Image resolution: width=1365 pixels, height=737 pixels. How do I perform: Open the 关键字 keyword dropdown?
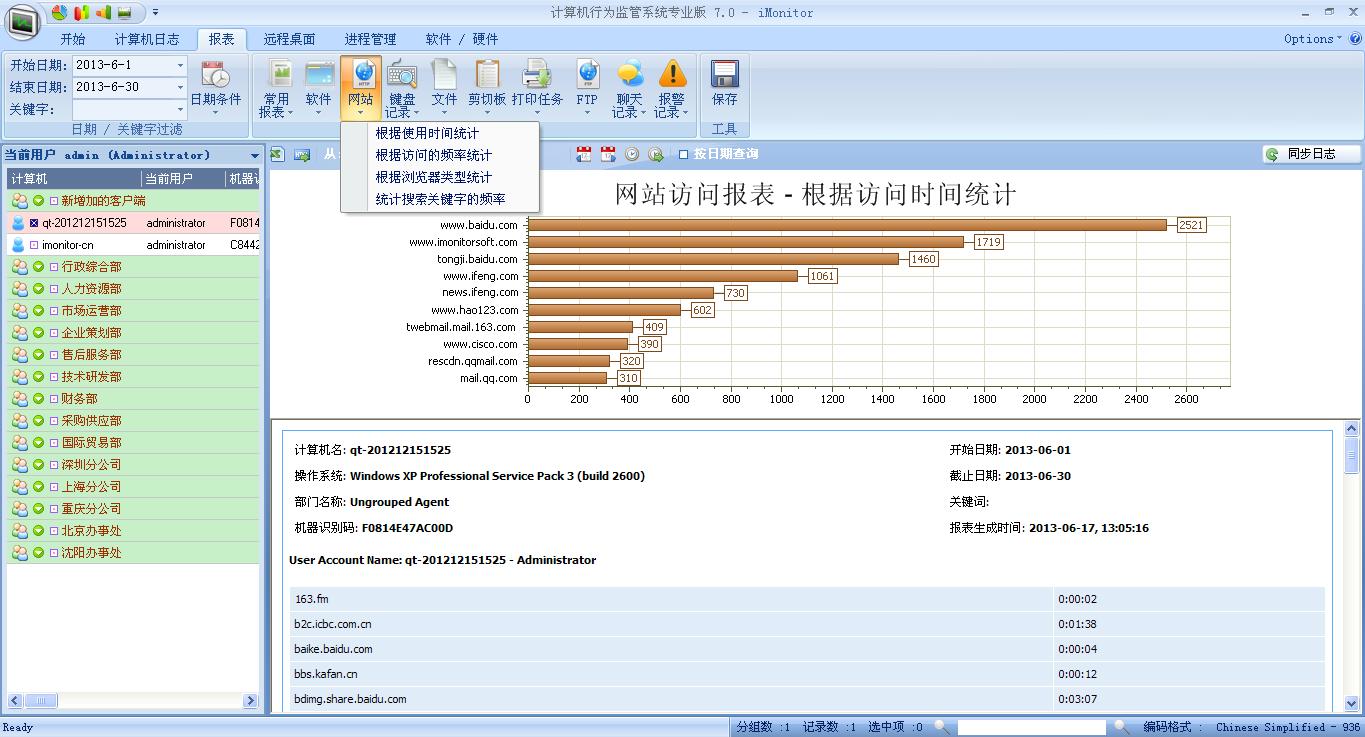(x=180, y=109)
